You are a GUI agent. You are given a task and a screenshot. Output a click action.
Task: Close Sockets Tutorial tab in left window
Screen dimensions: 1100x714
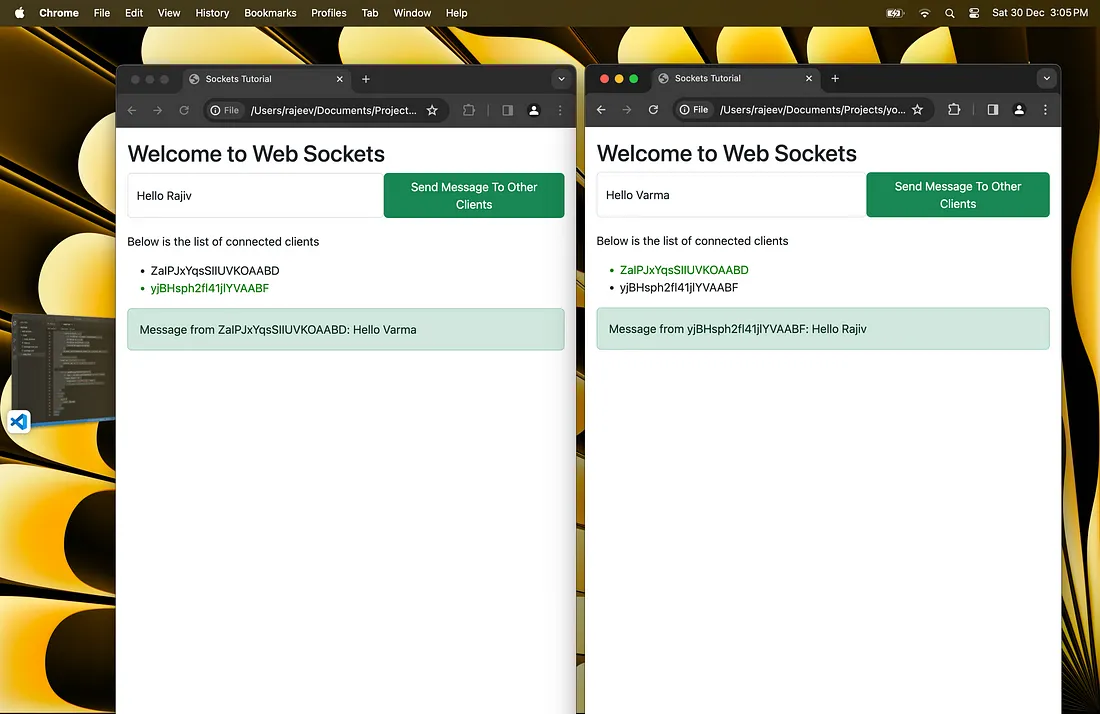[x=340, y=79]
